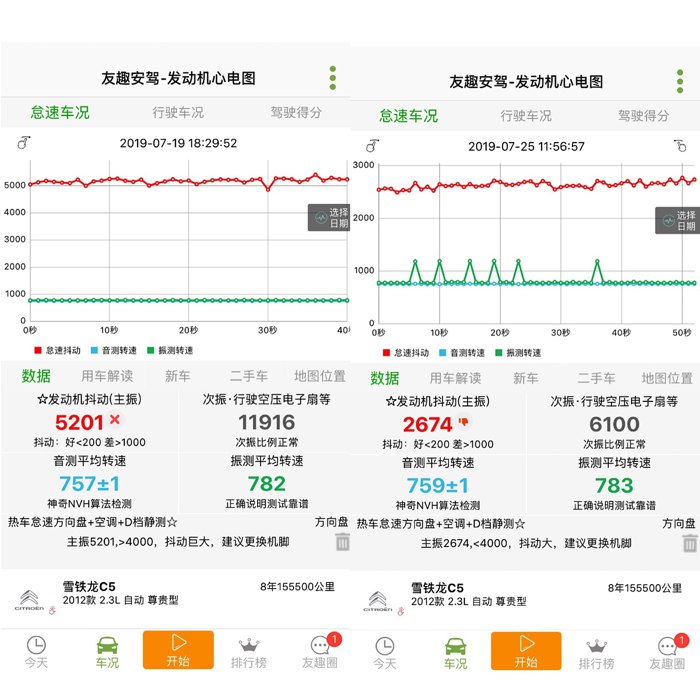This screenshot has width=700, height=698.
Task: Open date picker button on right screen
Action: click(677, 220)
